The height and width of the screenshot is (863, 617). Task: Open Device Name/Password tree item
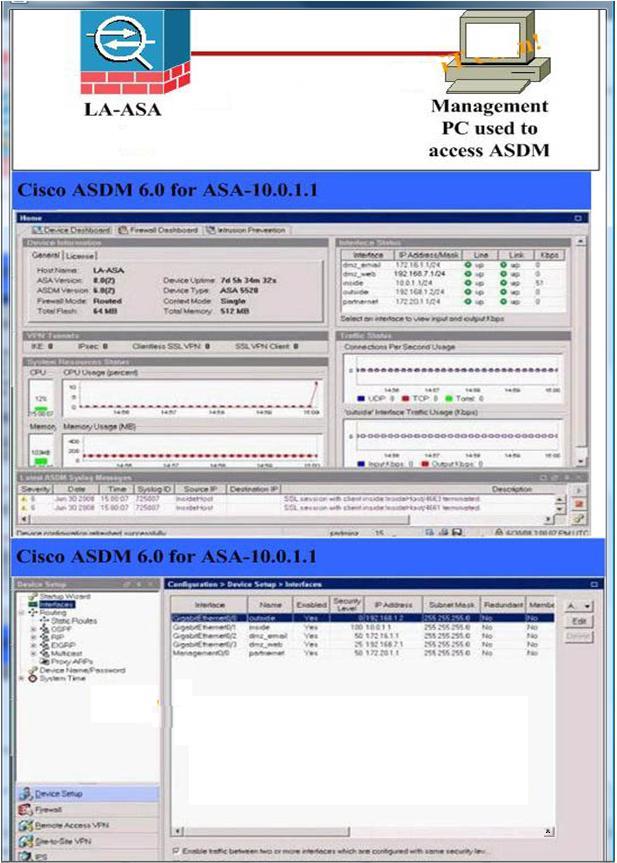(x=83, y=670)
